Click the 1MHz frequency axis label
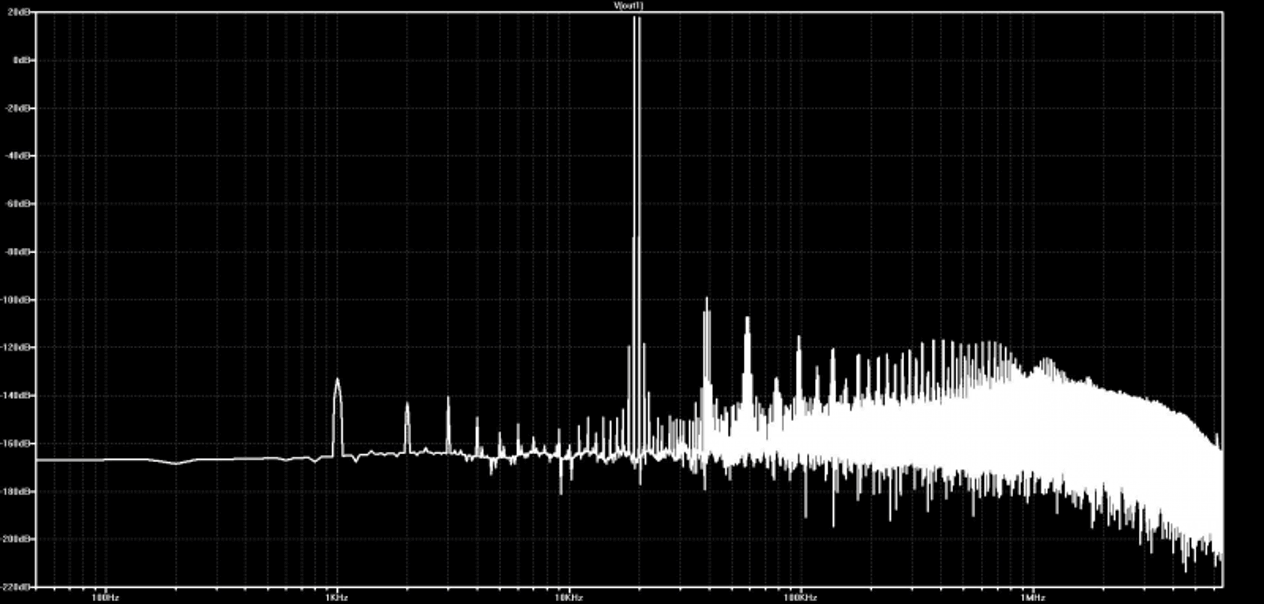Image resolution: width=1264 pixels, height=604 pixels. point(1033,597)
